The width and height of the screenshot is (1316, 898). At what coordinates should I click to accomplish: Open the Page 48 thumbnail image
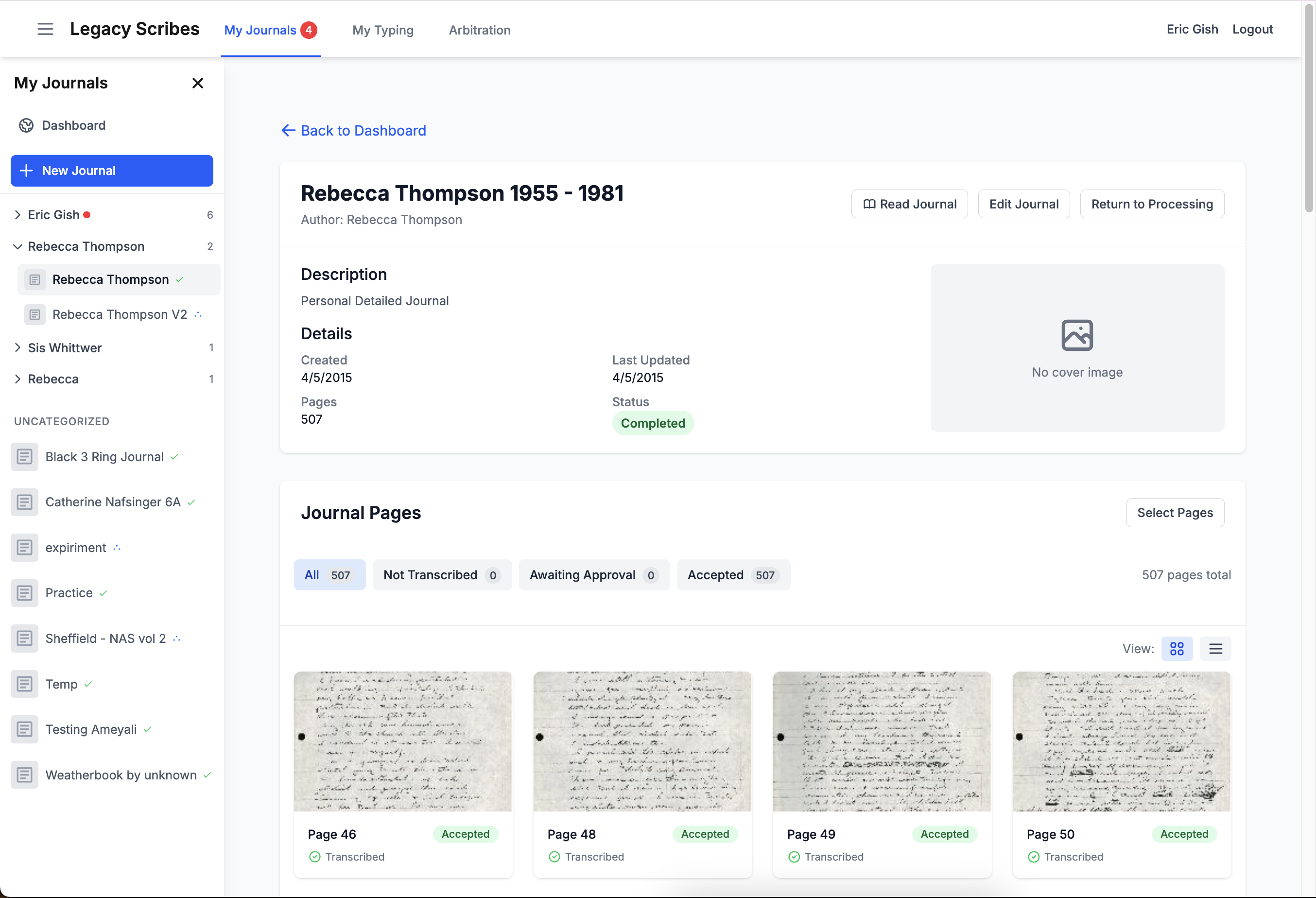pyautogui.click(x=642, y=742)
